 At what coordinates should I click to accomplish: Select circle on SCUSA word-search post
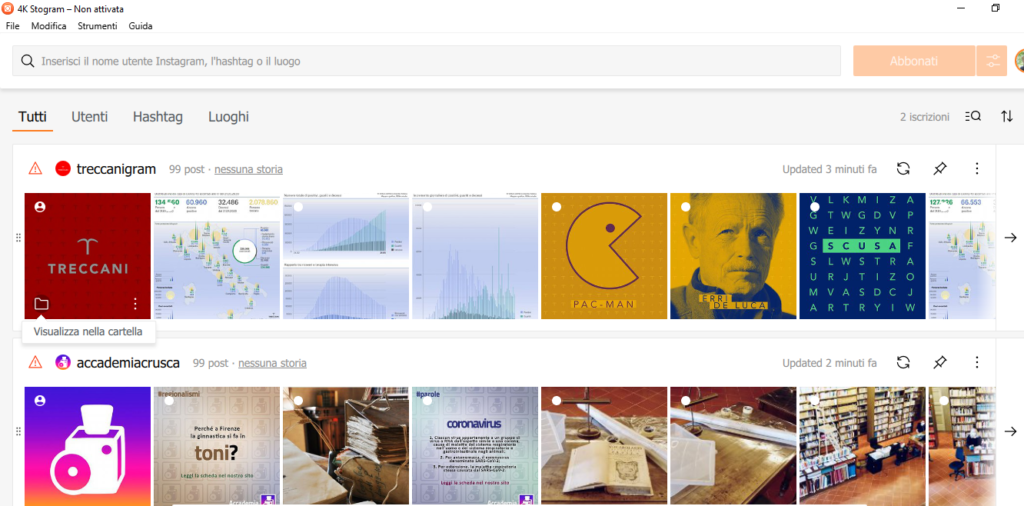pos(815,207)
